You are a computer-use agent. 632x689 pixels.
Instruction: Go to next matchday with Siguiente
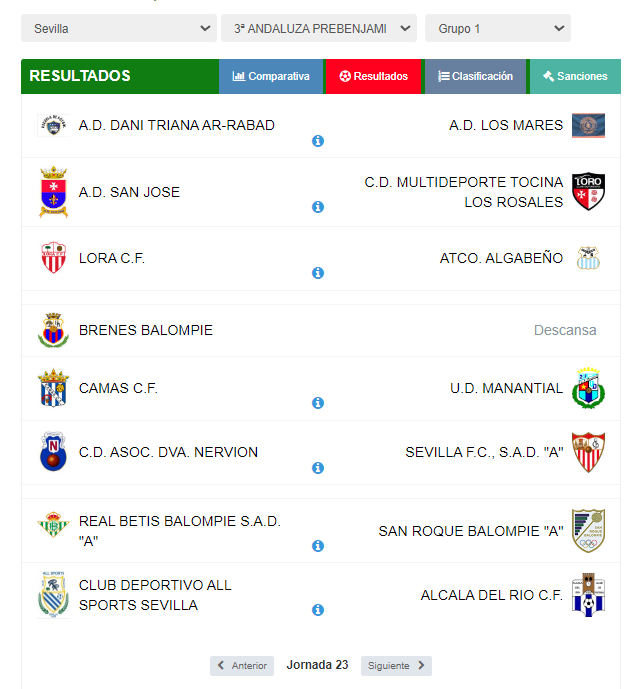tap(396, 666)
